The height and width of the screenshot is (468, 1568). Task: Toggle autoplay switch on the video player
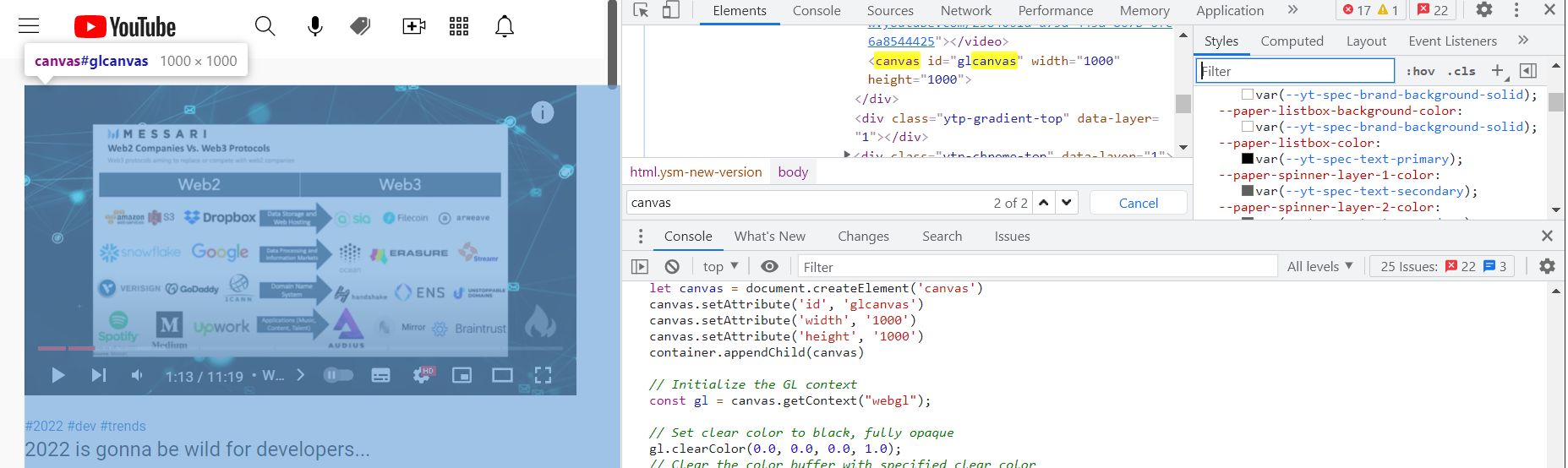tap(338, 375)
